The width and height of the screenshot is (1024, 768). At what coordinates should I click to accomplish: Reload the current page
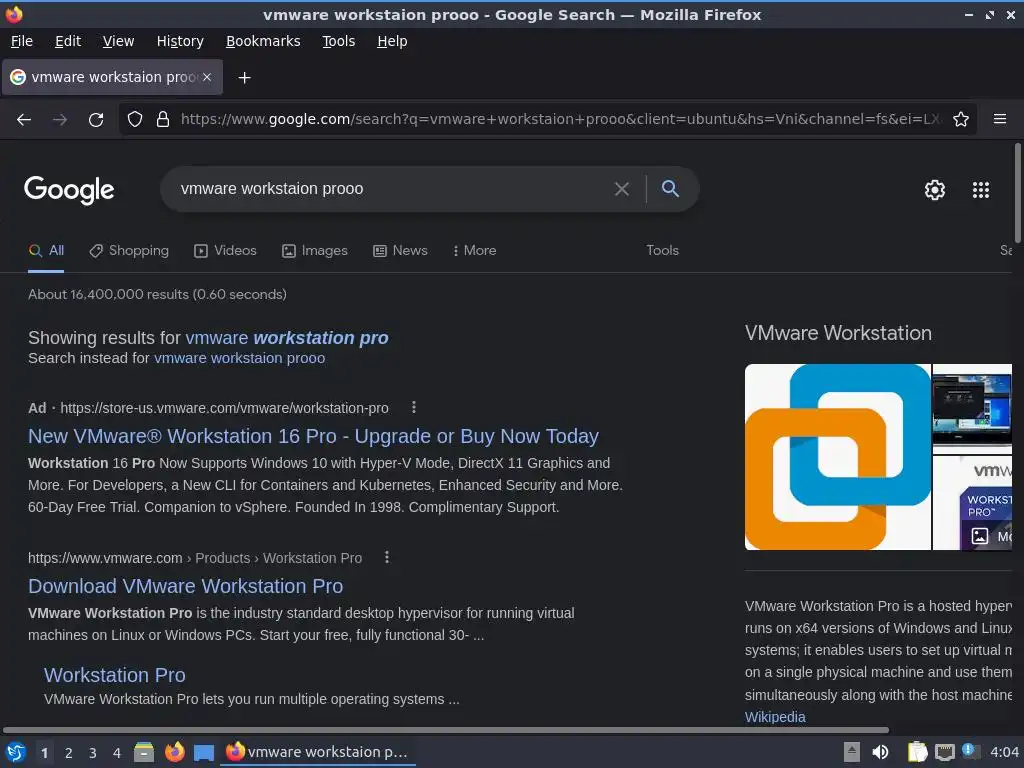coord(96,120)
